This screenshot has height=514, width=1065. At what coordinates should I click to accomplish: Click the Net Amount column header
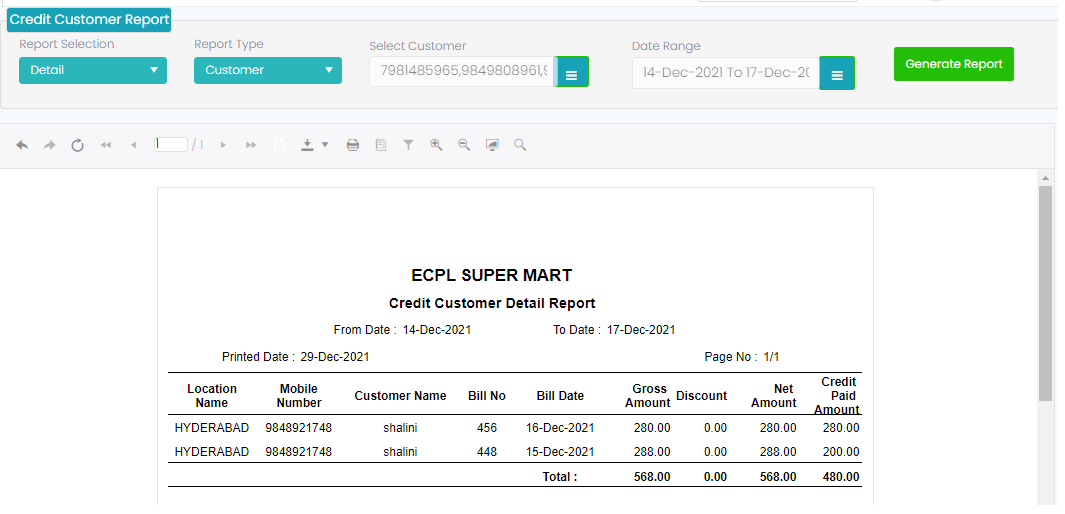point(774,396)
